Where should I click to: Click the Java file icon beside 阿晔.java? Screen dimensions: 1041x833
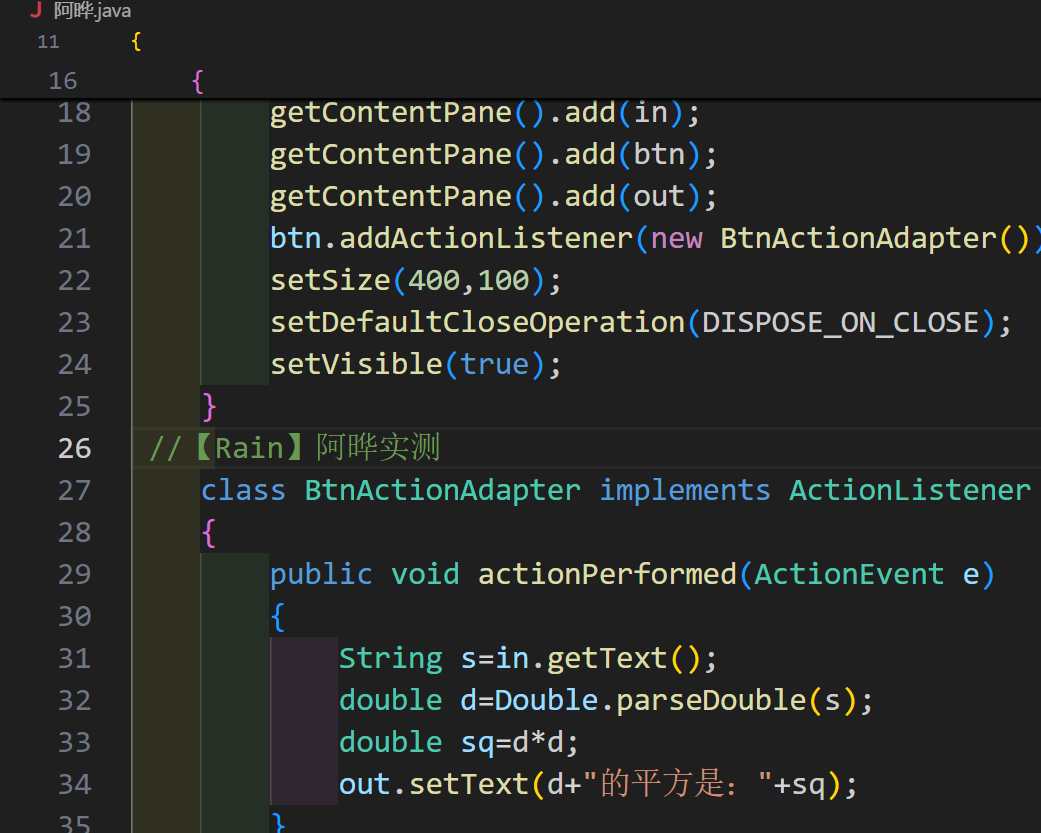pos(37,10)
